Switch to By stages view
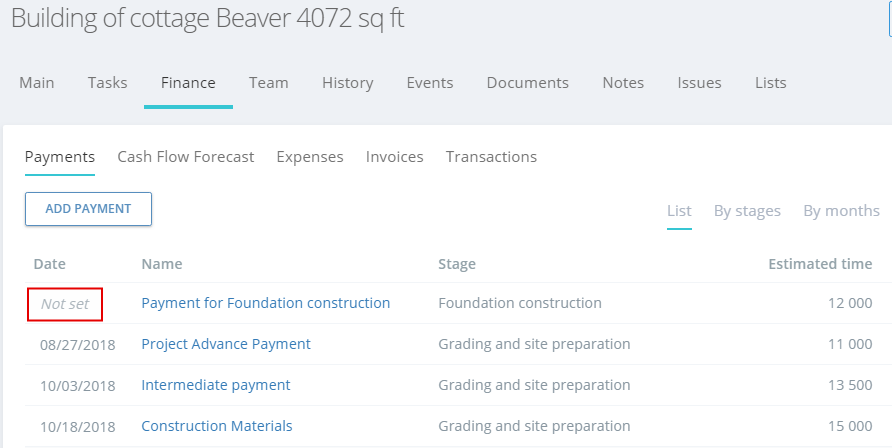Screen dimensions: 892x448 747,211
